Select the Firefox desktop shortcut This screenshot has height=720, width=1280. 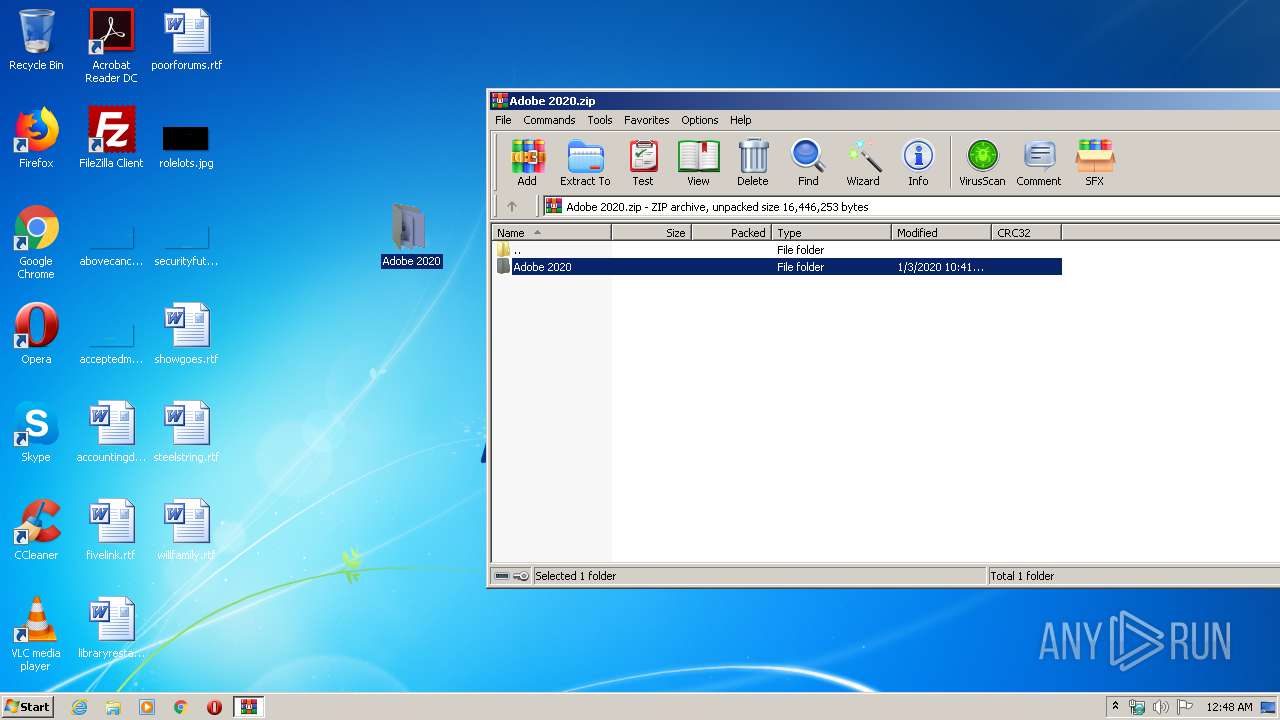click(36, 138)
